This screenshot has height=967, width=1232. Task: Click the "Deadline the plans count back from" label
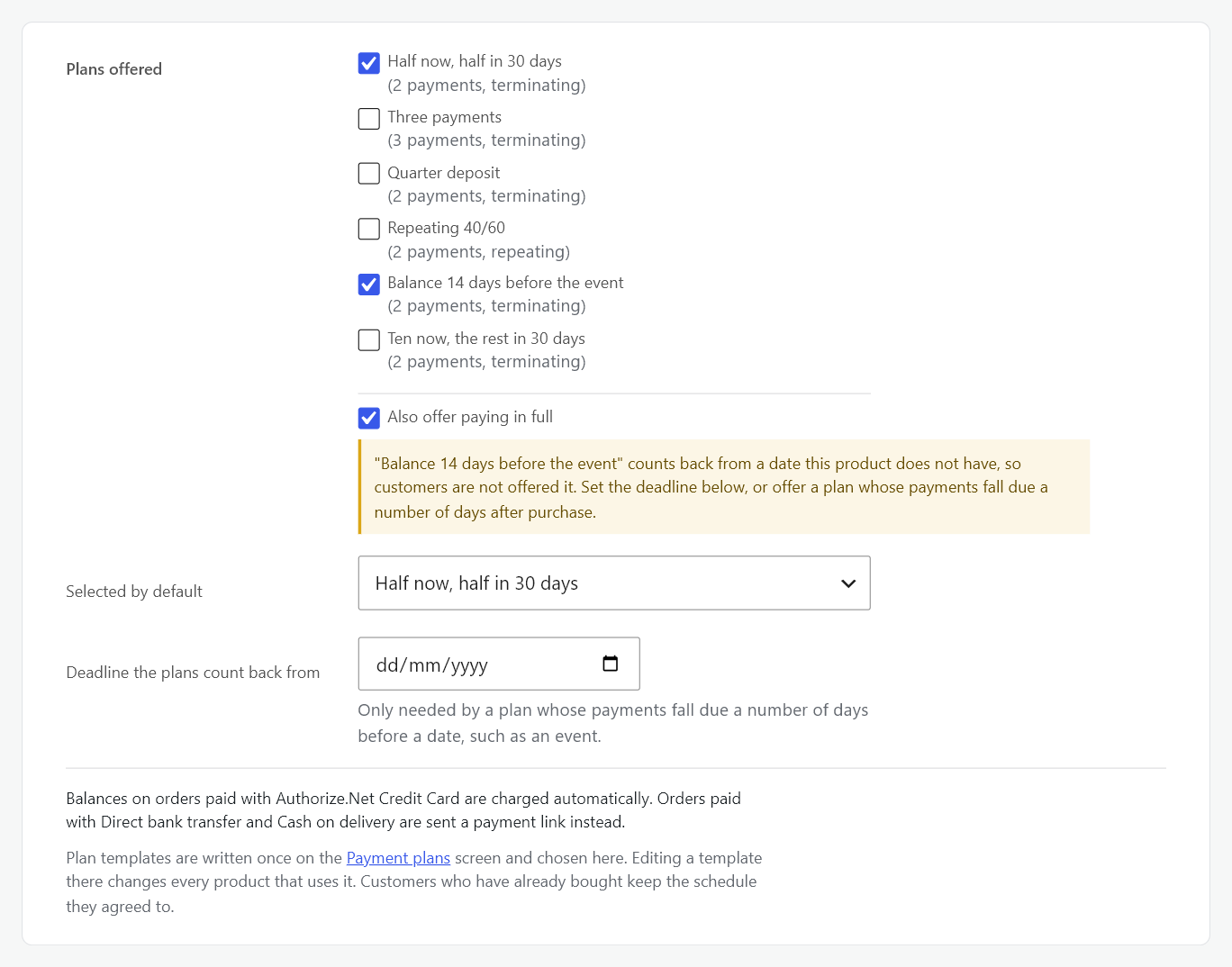pyautogui.click(x=193, y=673)
